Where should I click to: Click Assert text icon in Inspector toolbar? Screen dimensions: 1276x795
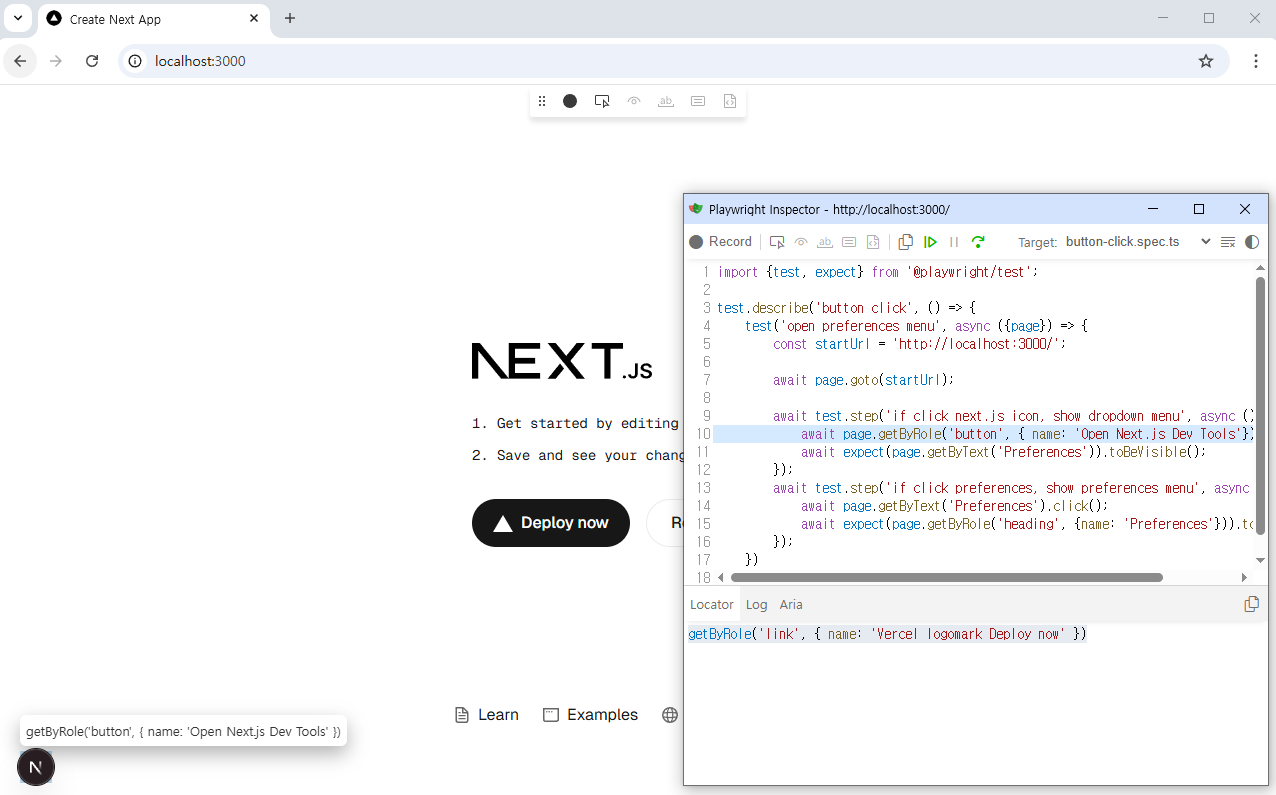[x=825, y=242]
